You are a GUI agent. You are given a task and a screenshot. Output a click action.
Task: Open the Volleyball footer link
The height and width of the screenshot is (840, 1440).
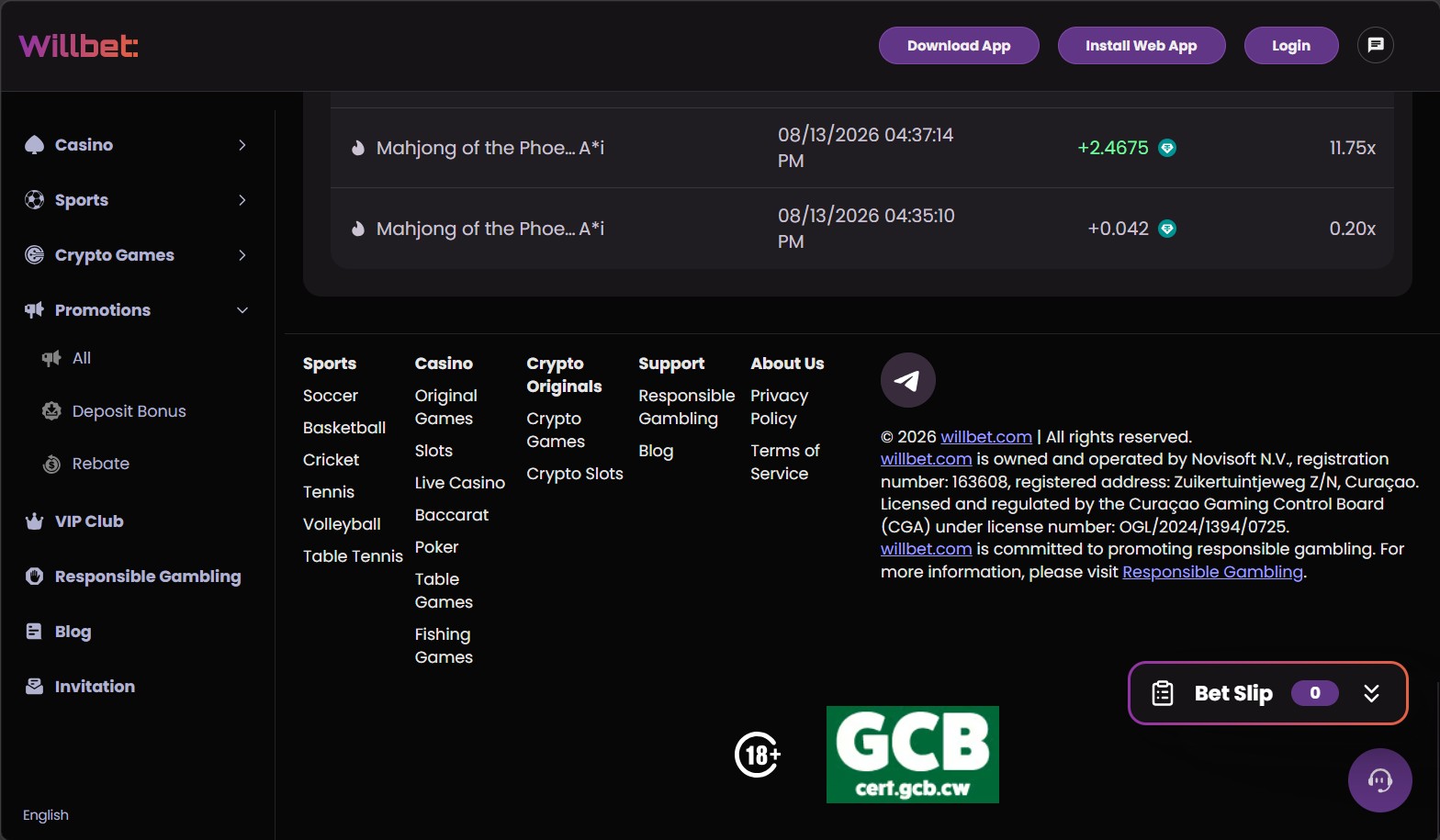point(342,524)
